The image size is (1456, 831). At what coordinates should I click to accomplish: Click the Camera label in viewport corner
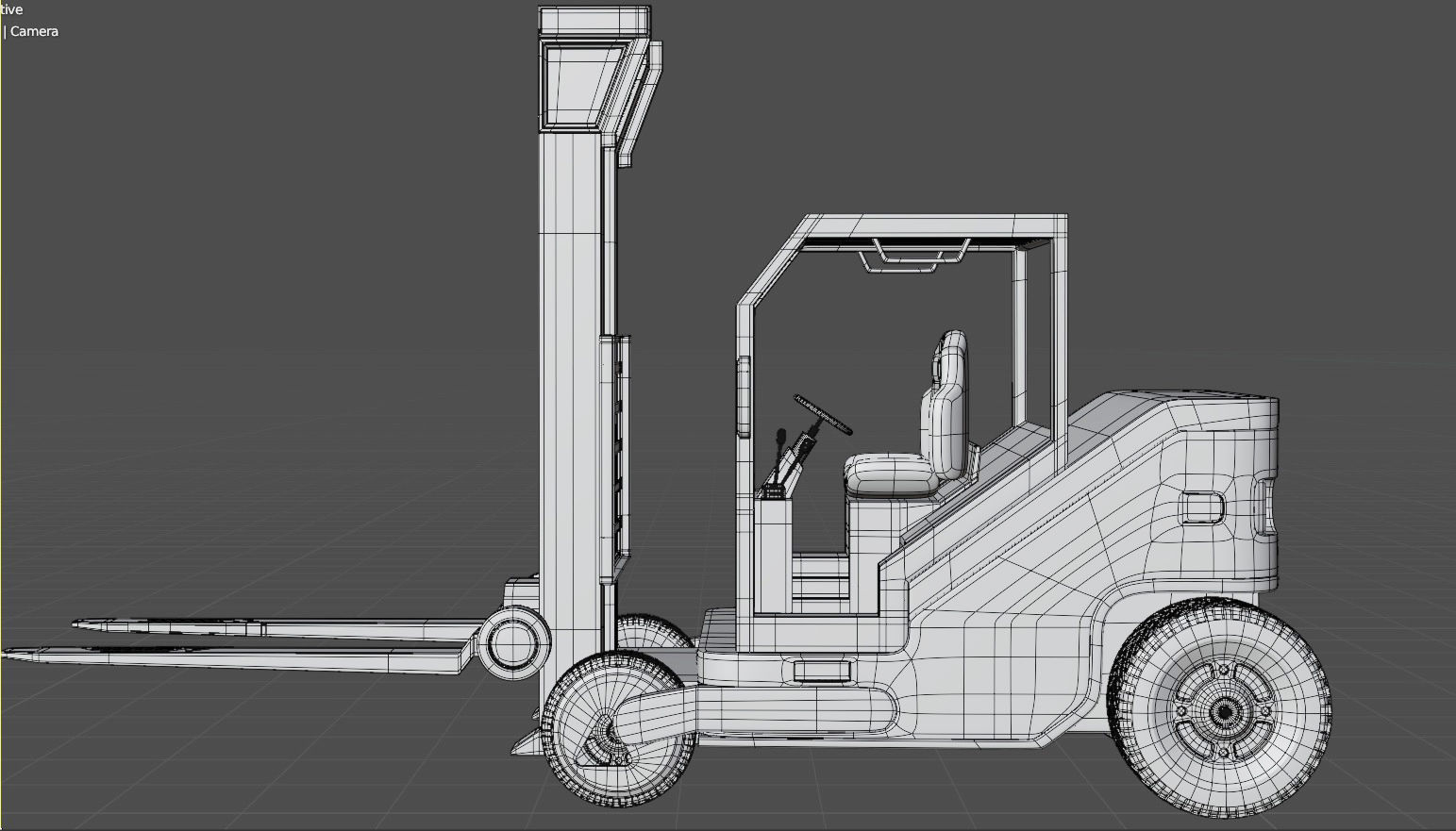click(x=34, y=30)
